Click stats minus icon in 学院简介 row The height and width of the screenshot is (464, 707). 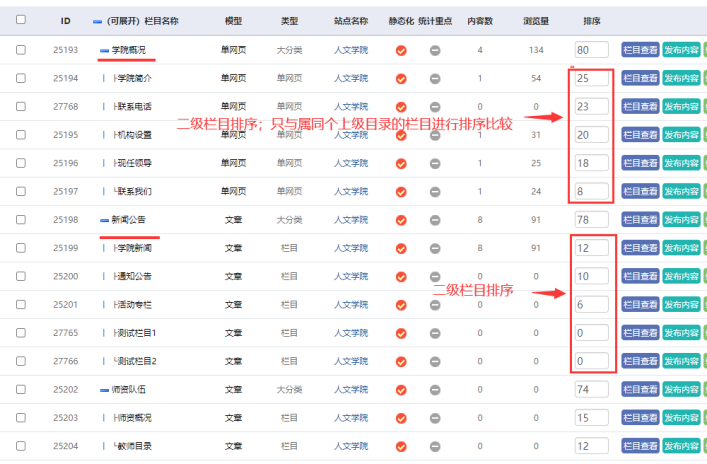435,78
